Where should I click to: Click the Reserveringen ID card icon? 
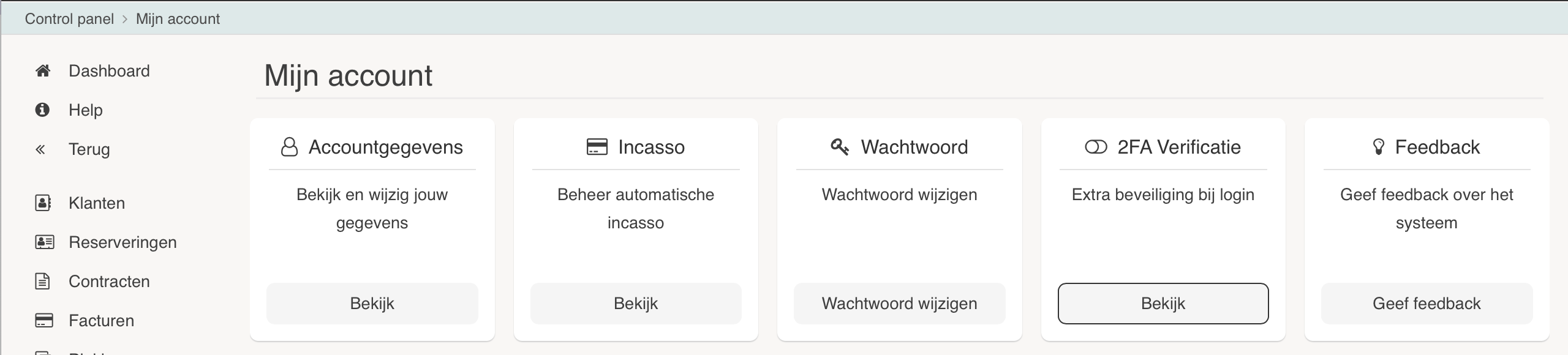pyautogui.click(x=44, y=242)
